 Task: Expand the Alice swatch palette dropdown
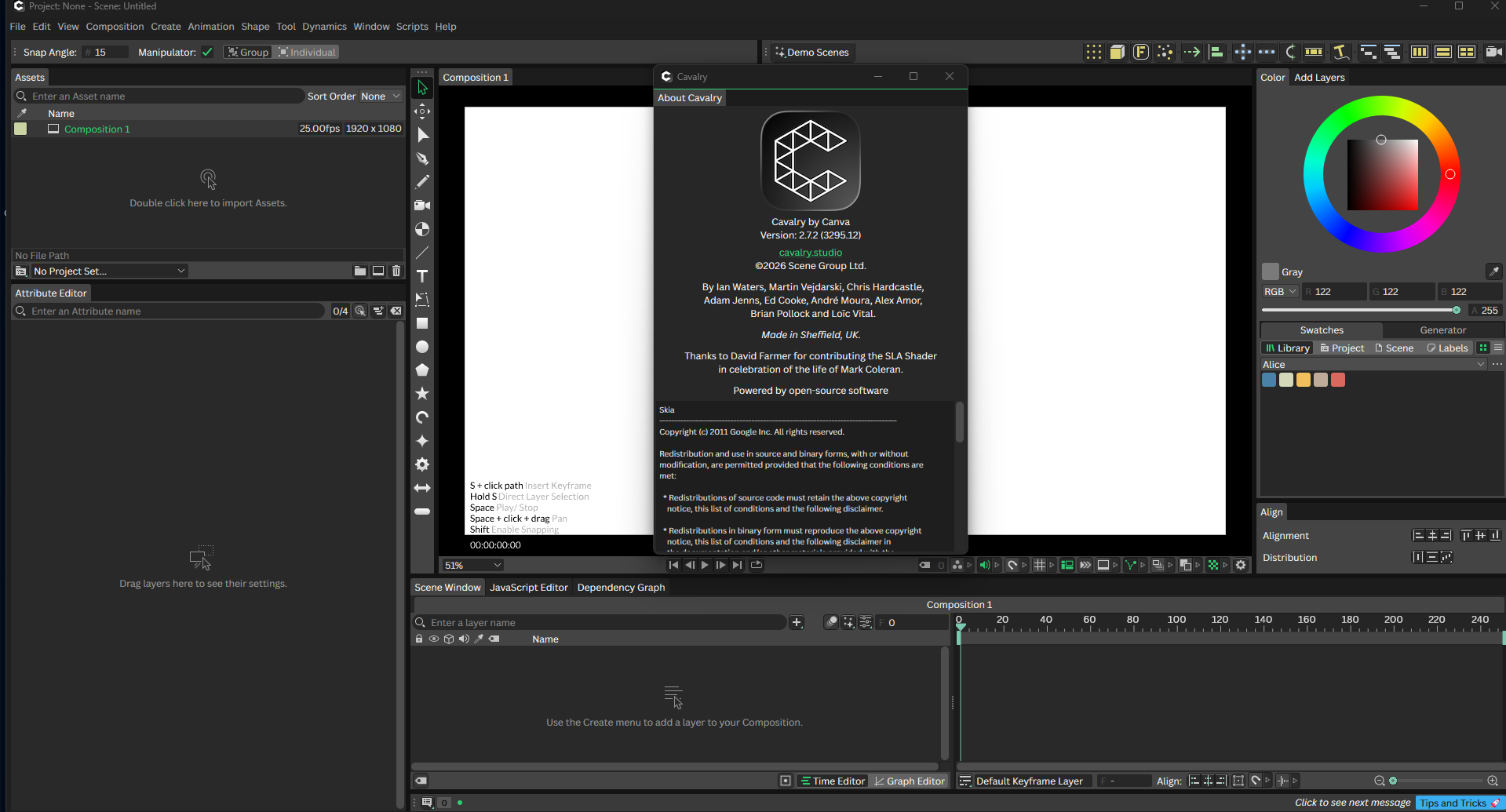click(1373, 364)
